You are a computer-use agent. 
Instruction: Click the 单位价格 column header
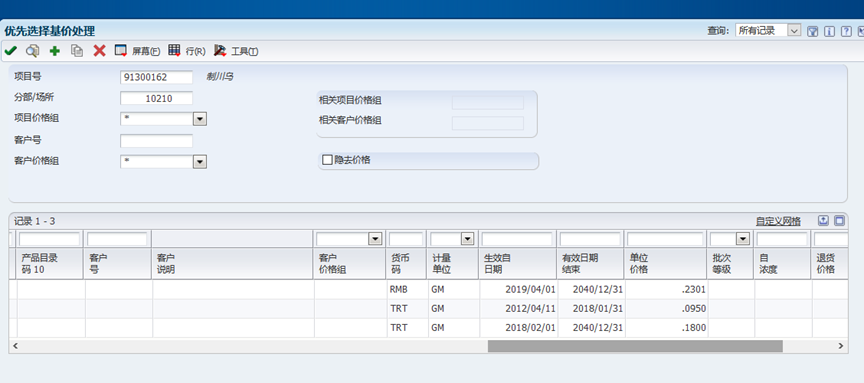[x=666, y=263]
